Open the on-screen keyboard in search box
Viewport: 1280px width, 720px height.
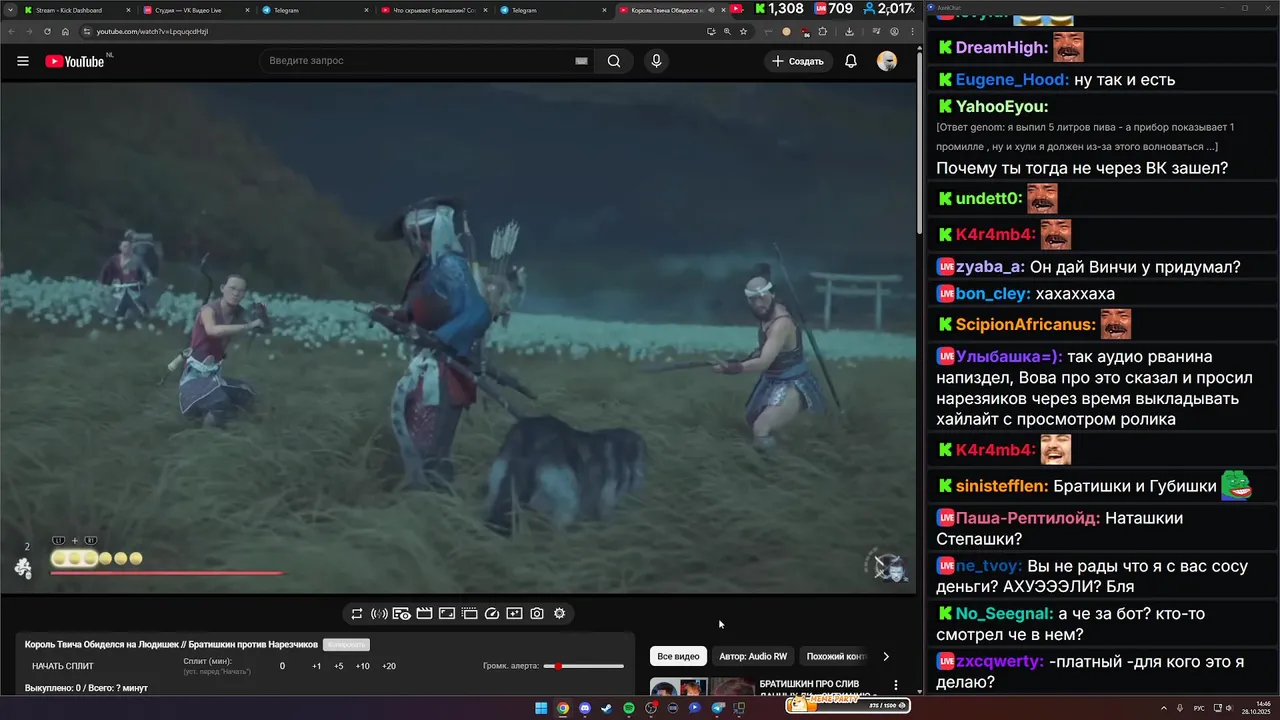pos(581,61)
